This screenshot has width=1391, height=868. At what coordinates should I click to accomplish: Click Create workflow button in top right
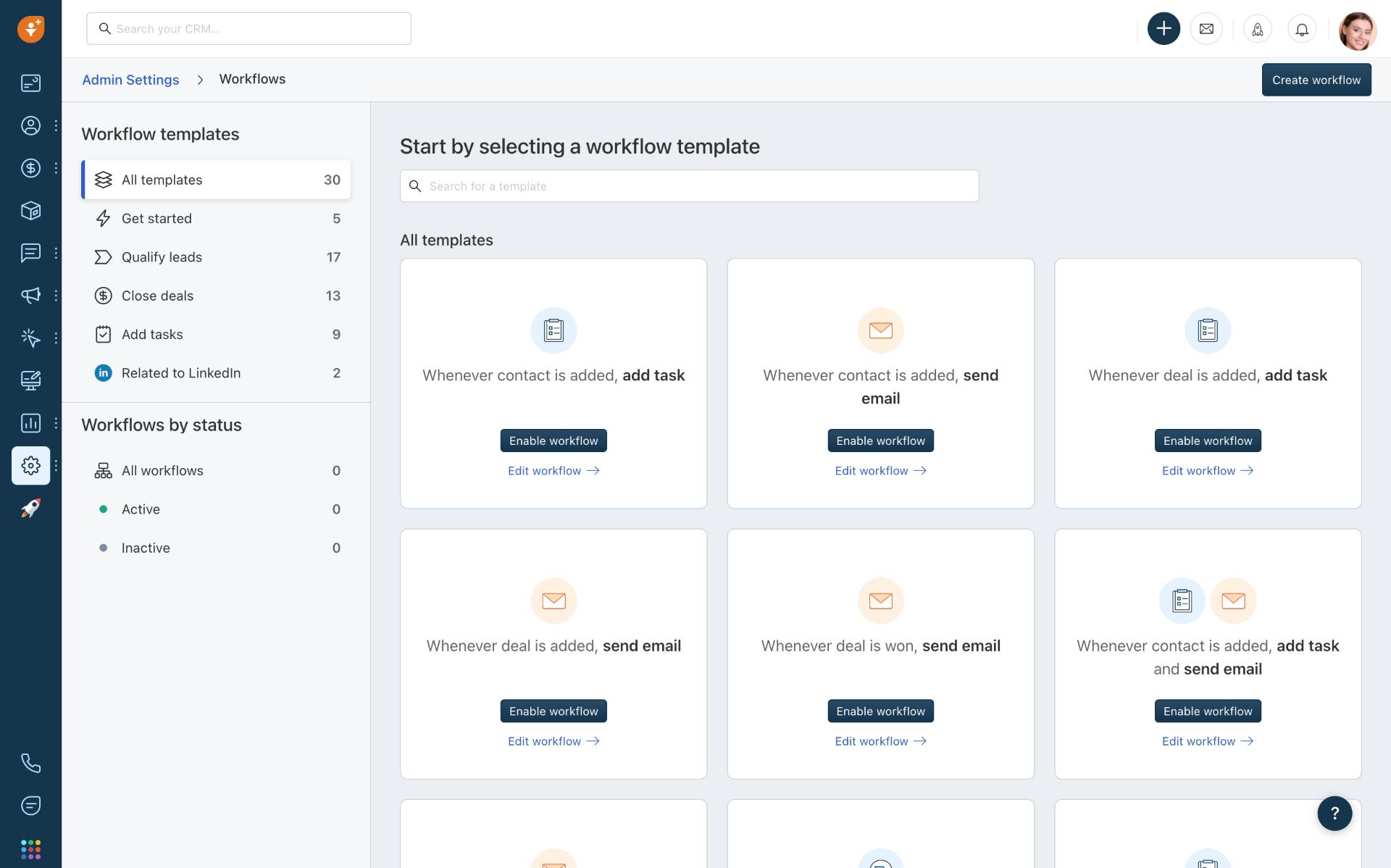[1316, 79]
